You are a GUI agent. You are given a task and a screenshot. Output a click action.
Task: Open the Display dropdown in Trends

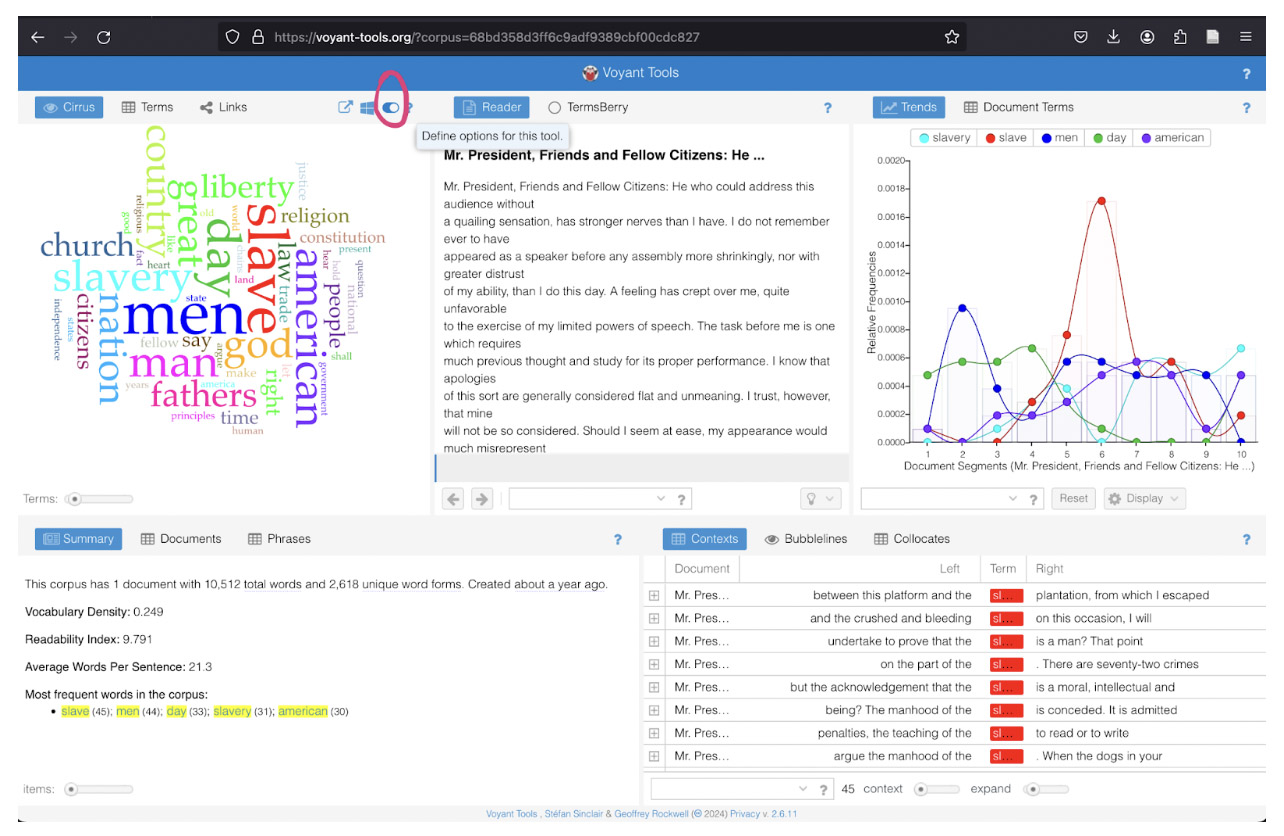tap(1144, 499)
